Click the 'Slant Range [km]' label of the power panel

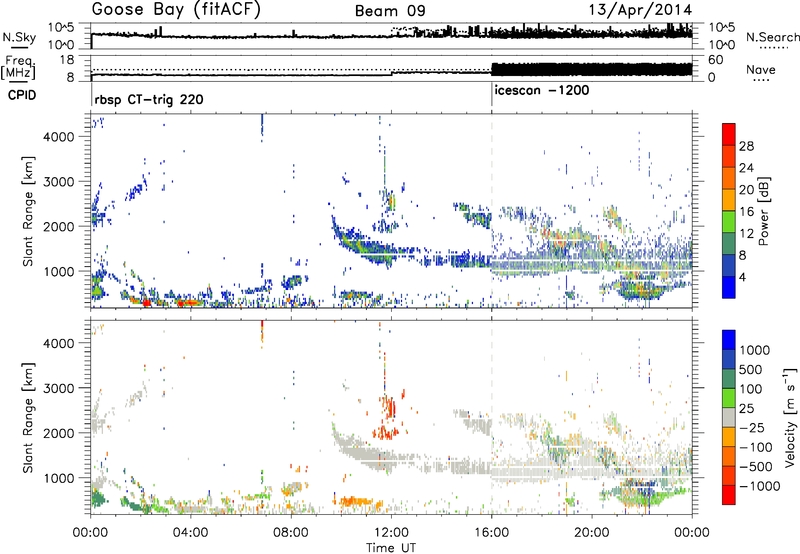[28, 211]
